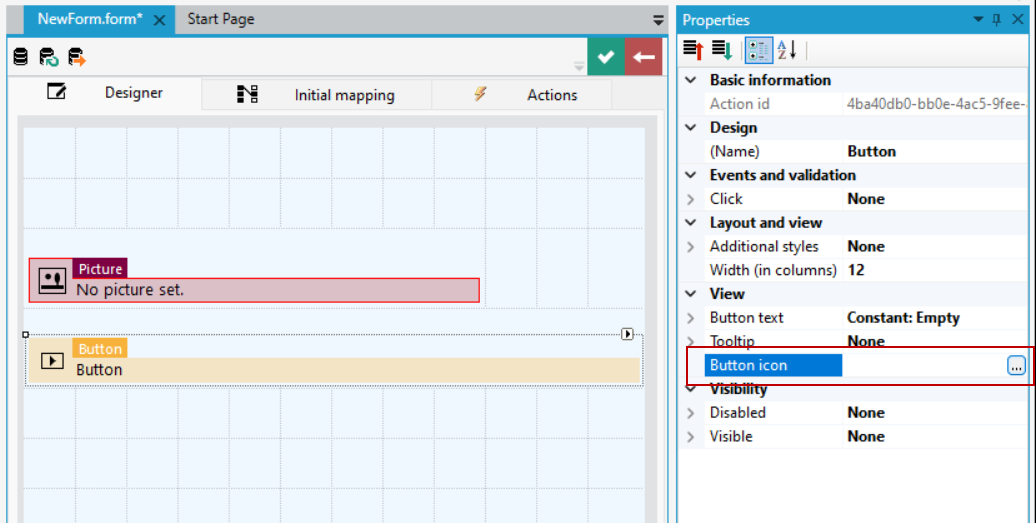Open the Initial mapping tab
The width and height of the screenshot is (1036, 523).
click(x=316, y=95)
